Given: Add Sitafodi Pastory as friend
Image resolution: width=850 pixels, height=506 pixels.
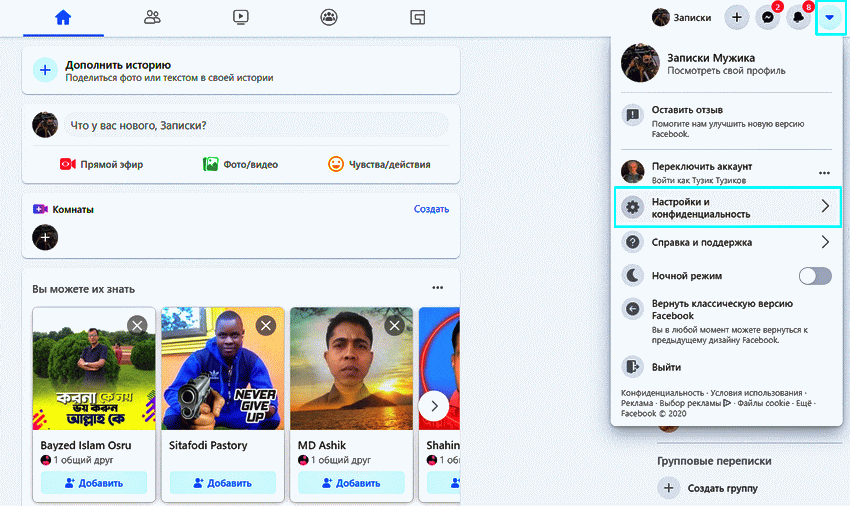Looking at the screenshot, I should 222,483.
